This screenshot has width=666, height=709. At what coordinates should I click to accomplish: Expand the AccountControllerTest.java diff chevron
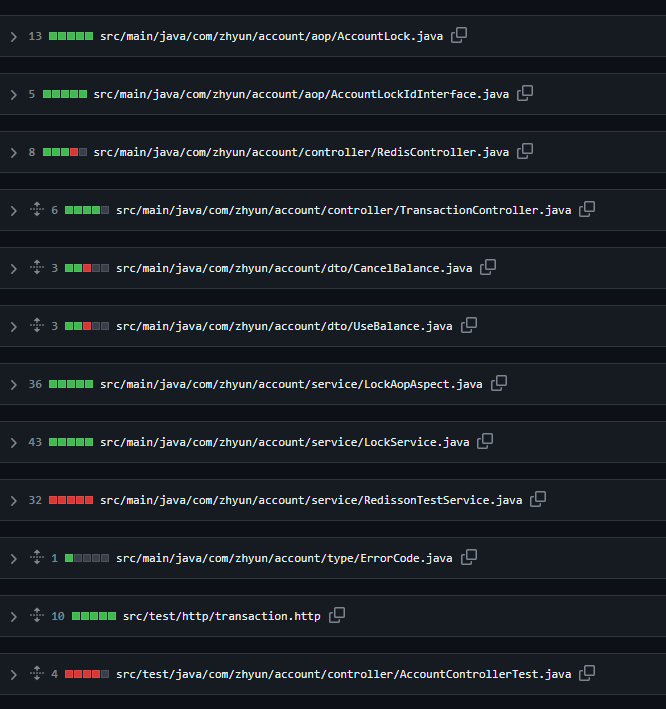tap(14, 675)
